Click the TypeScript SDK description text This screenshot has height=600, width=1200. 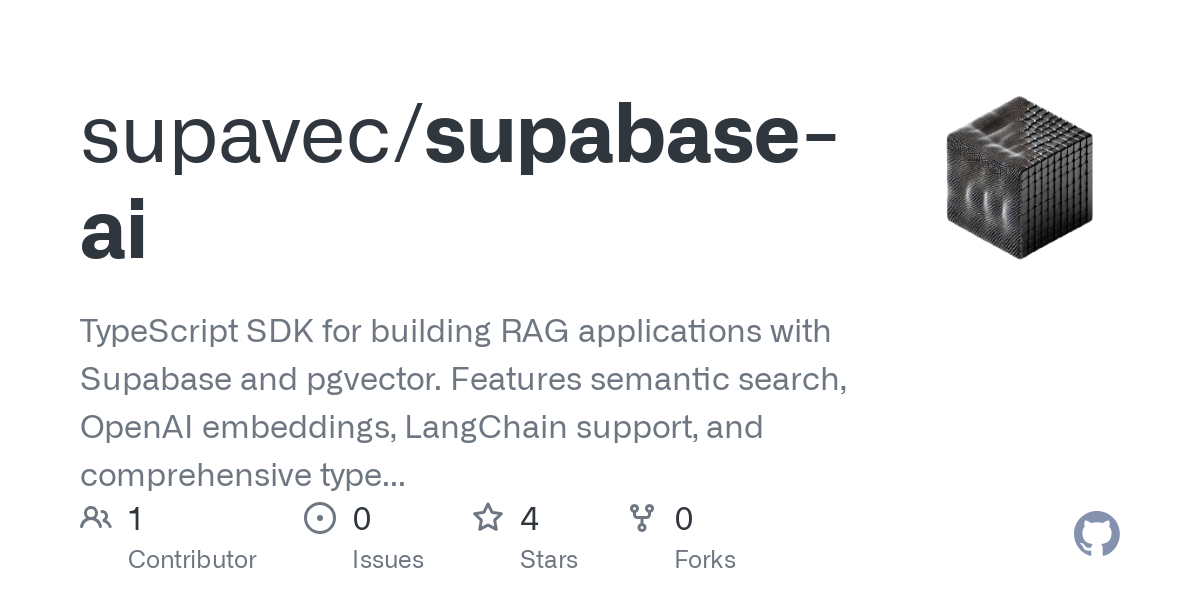[464, 403]
